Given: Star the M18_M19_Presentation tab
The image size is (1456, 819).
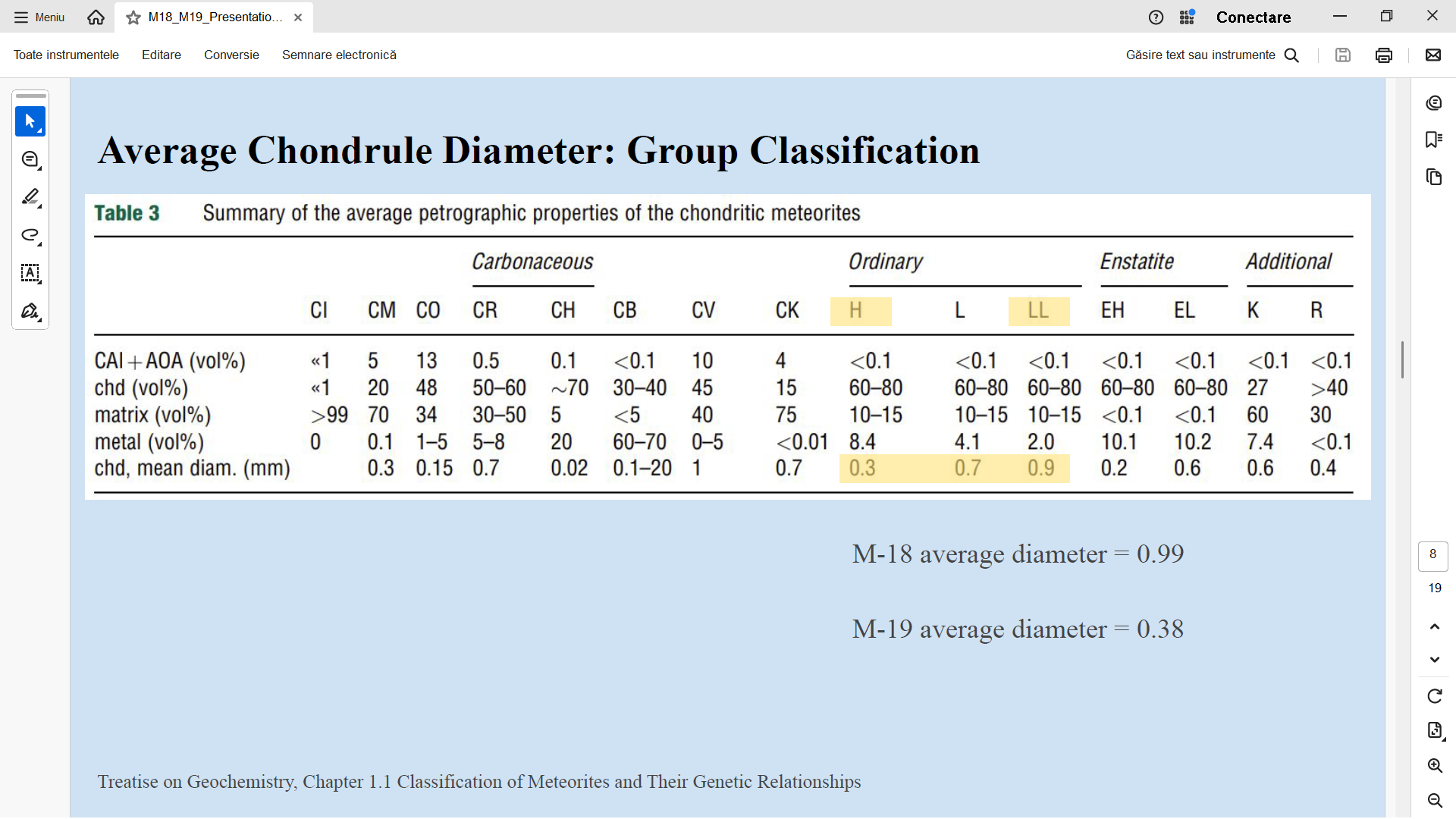Looking at the screenshot, I should pos(133,17).
